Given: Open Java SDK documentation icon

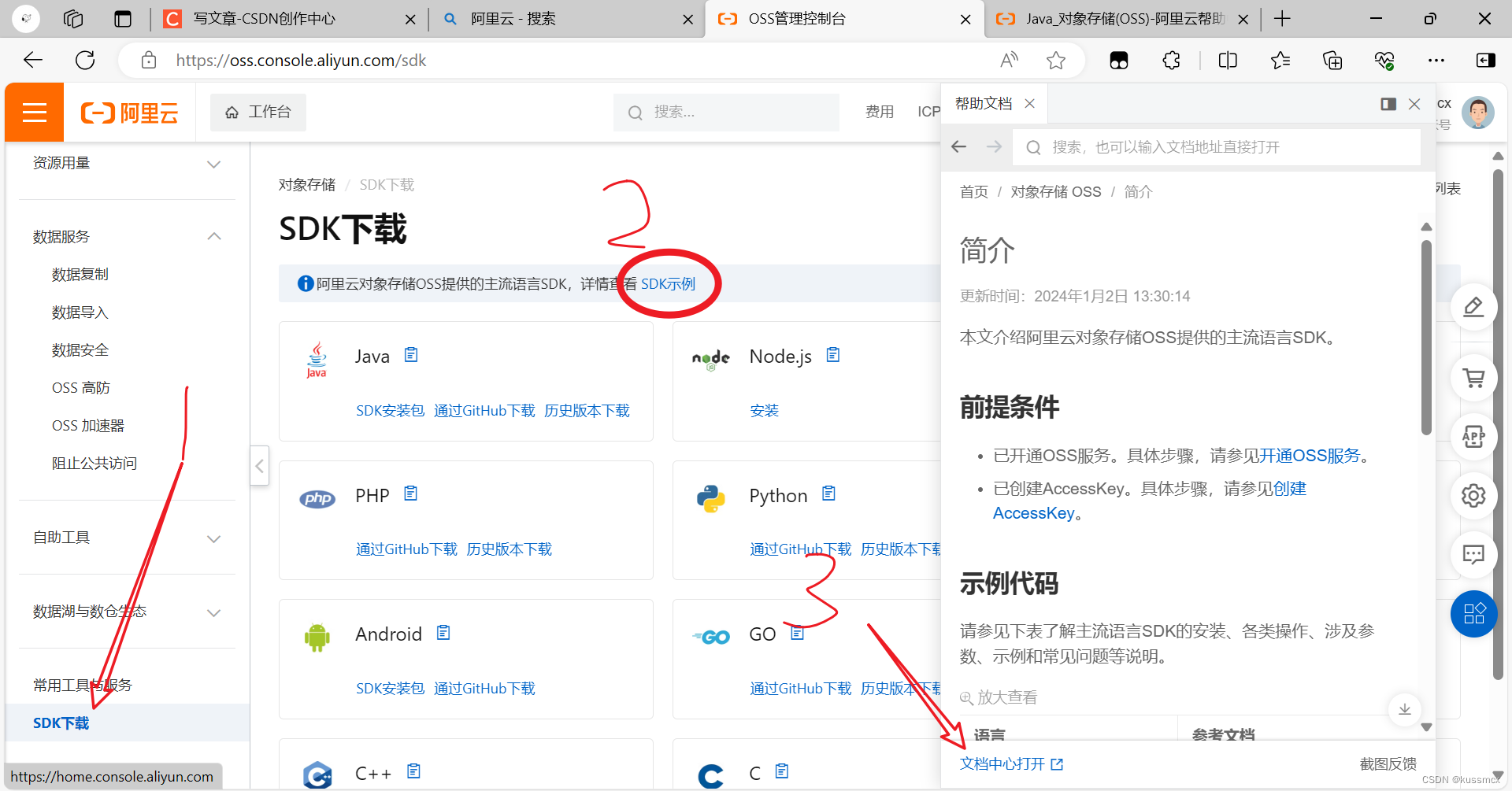Looking at the screenshot, I should pyautogui.click(x=411, y=355).
